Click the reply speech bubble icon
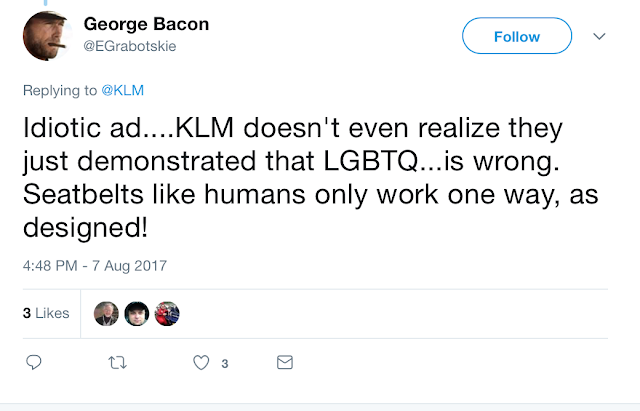The height and width of the screenshot is (411, 640). [x=33, y=362]
